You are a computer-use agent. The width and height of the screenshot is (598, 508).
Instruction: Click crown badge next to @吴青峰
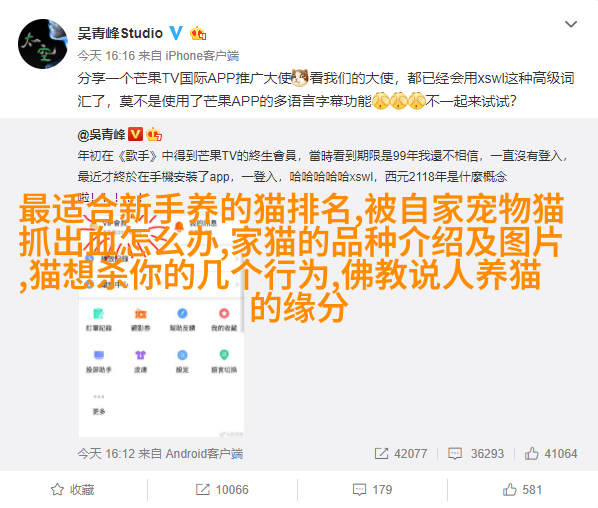pyautogui.click(x=154, y=134)
